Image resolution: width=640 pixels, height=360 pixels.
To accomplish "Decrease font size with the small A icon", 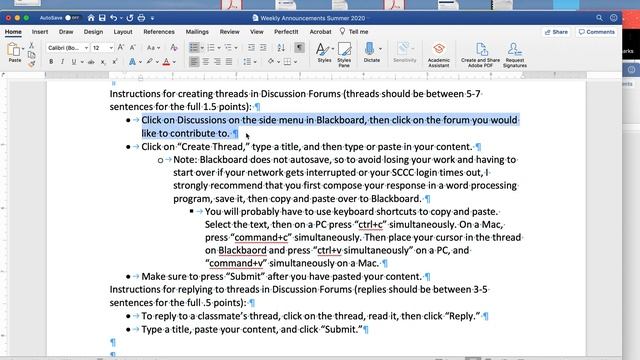I will click(132, 48).
